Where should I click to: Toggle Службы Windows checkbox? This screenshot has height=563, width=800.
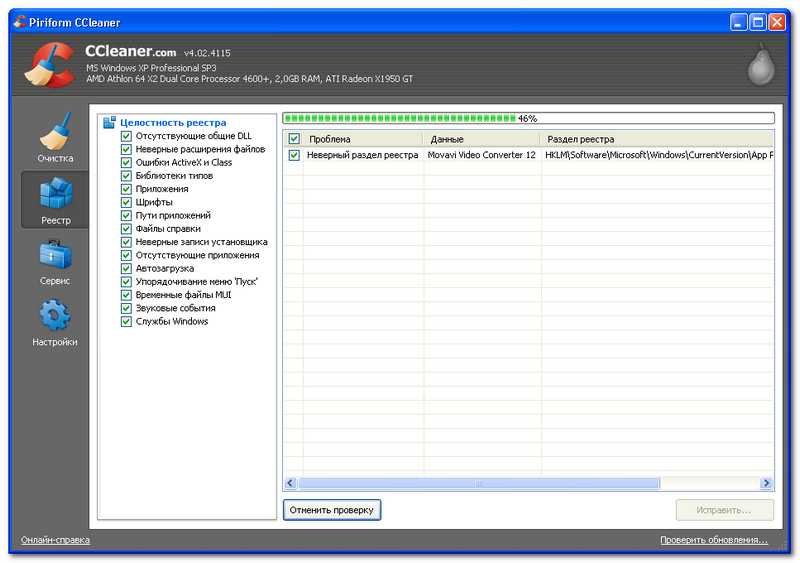click(x=126, y=322)
